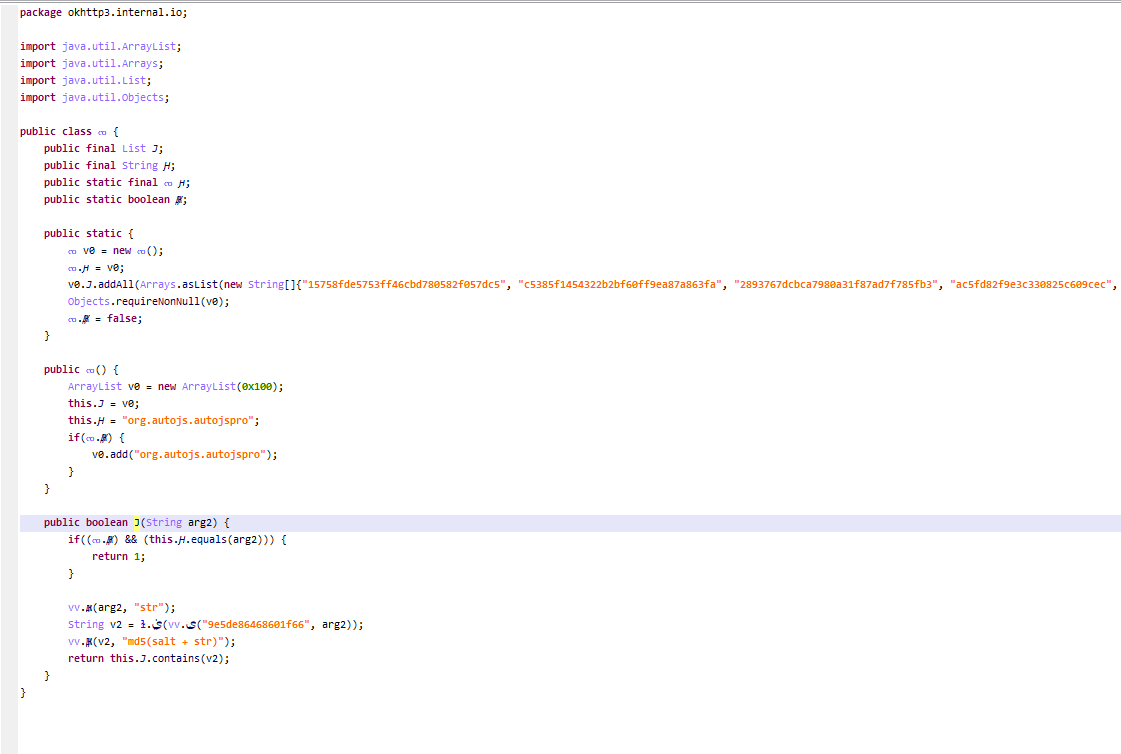Click the okhttp3.internal.io package name
Viewport: 1121px width, 754px height.
click(128, 12)
